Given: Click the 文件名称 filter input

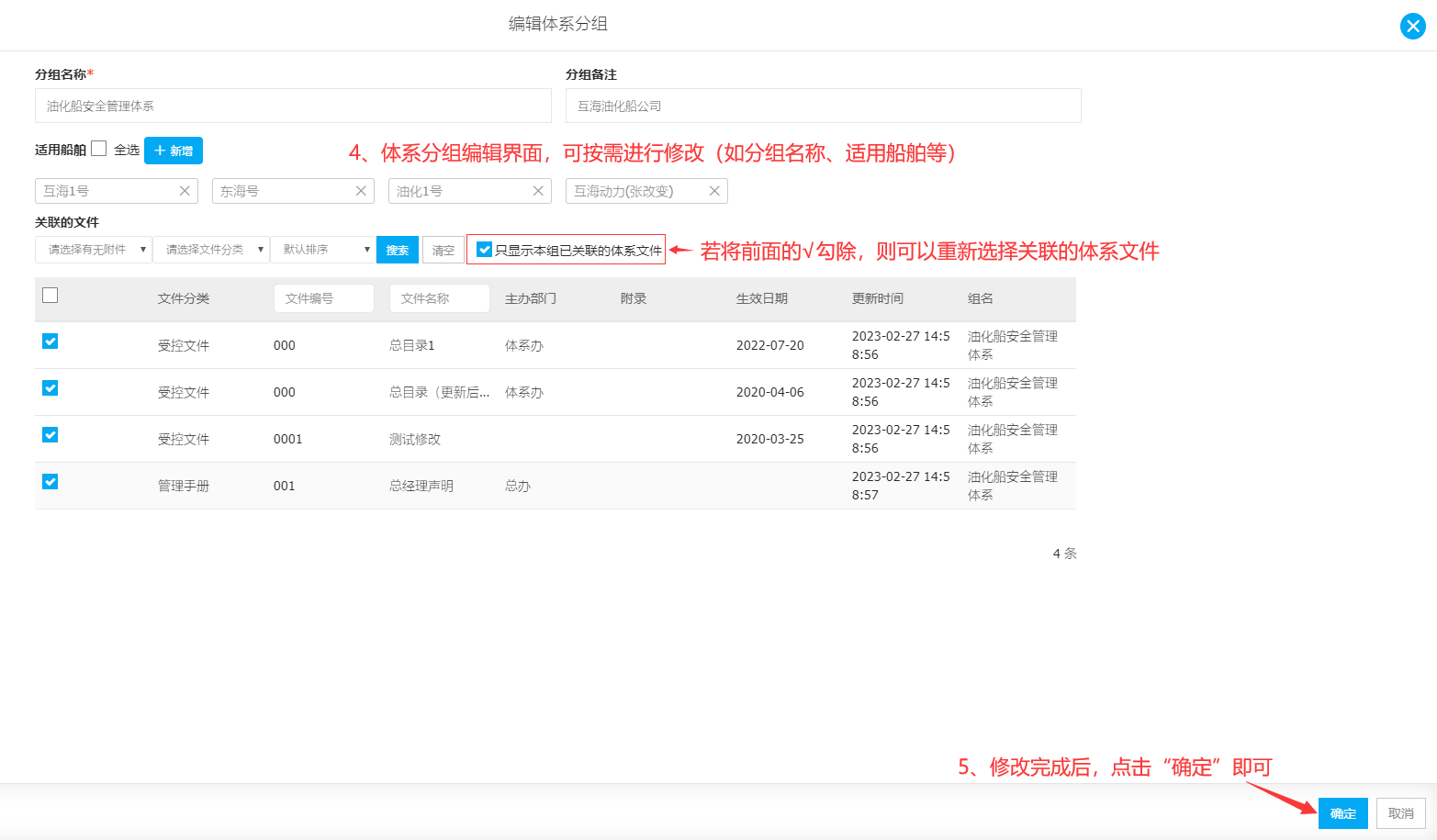Looking at the screenshot, I should (x=440, y=298).
